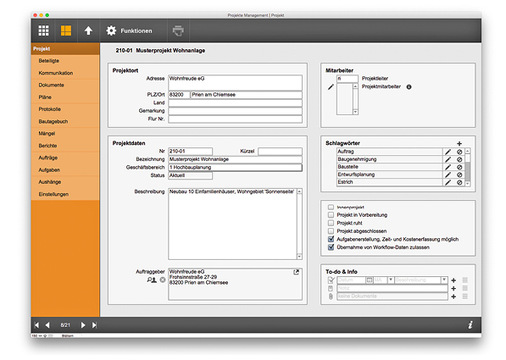Open Berichte in sidebar
The image size is (506, 360).
65,146
